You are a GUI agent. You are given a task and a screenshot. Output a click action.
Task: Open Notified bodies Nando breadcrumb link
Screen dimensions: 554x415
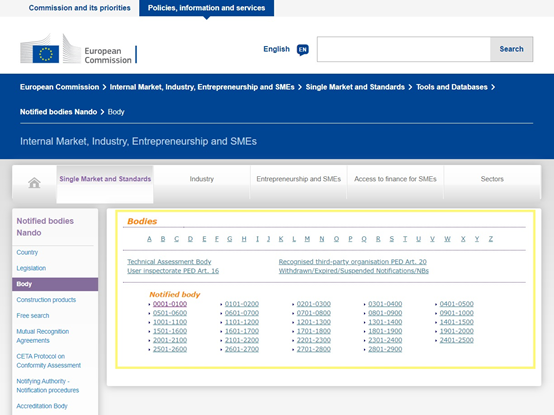point(58,112)
